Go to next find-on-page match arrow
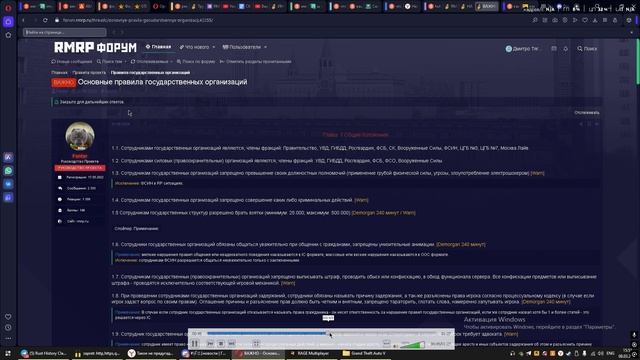Image resolution: width=640 pixels, height=360 pixels. [x=122, y=32]
